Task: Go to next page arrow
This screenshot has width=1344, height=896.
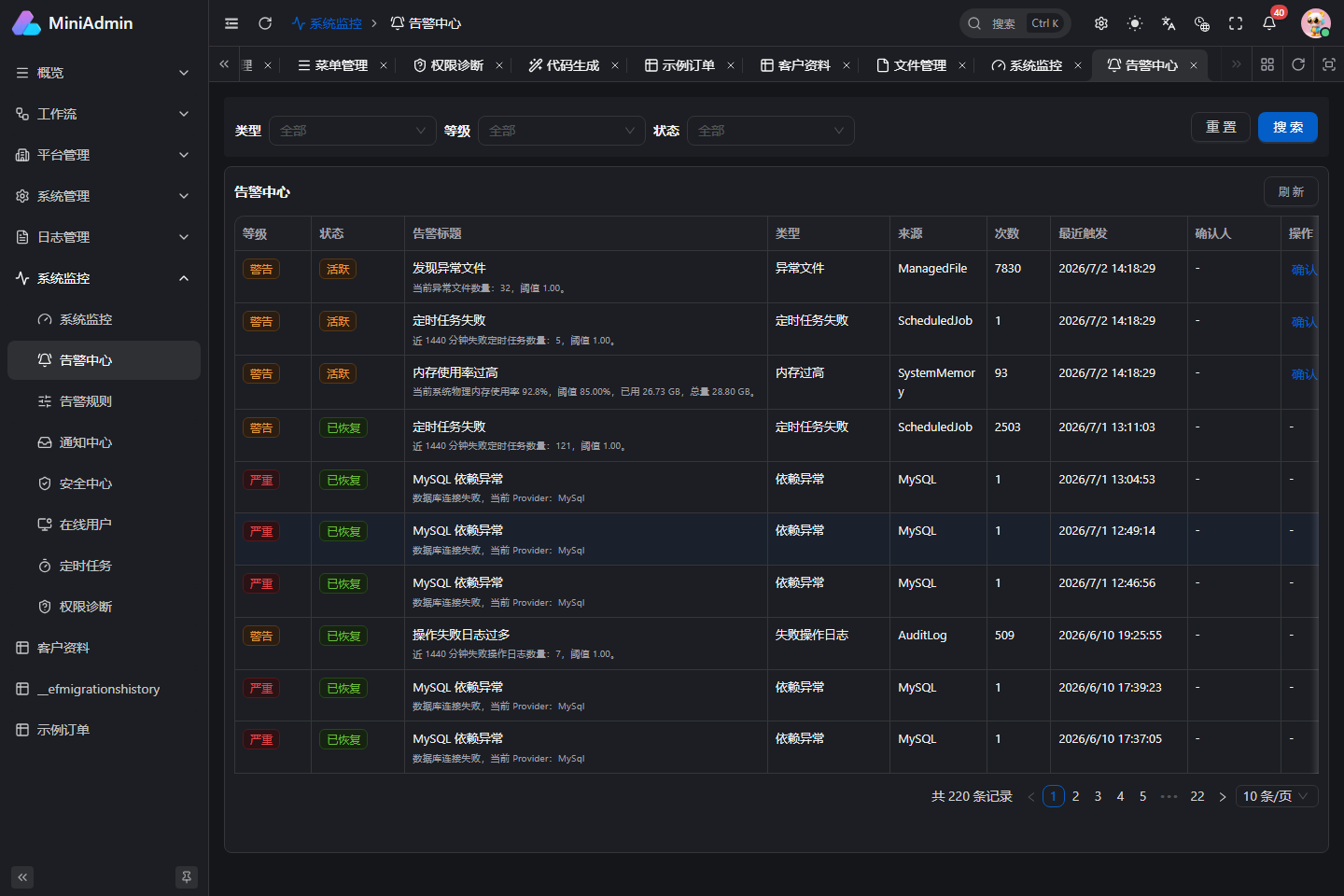Action: 1223,796
